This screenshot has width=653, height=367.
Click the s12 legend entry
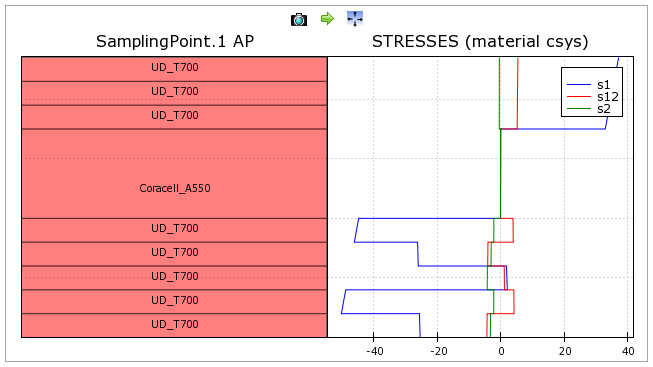tap(608, 97)
